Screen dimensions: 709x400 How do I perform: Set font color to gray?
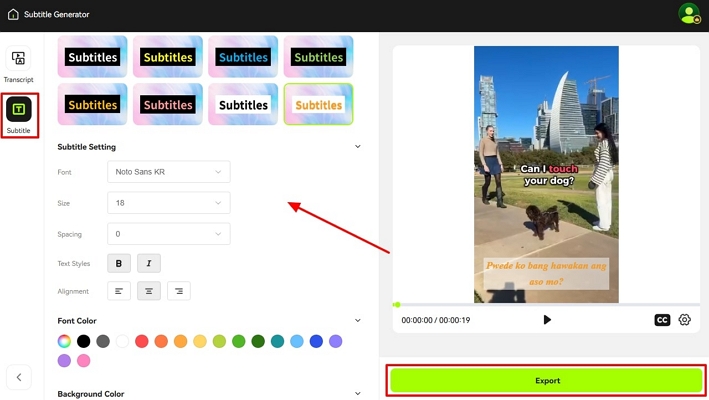point(103,341)
